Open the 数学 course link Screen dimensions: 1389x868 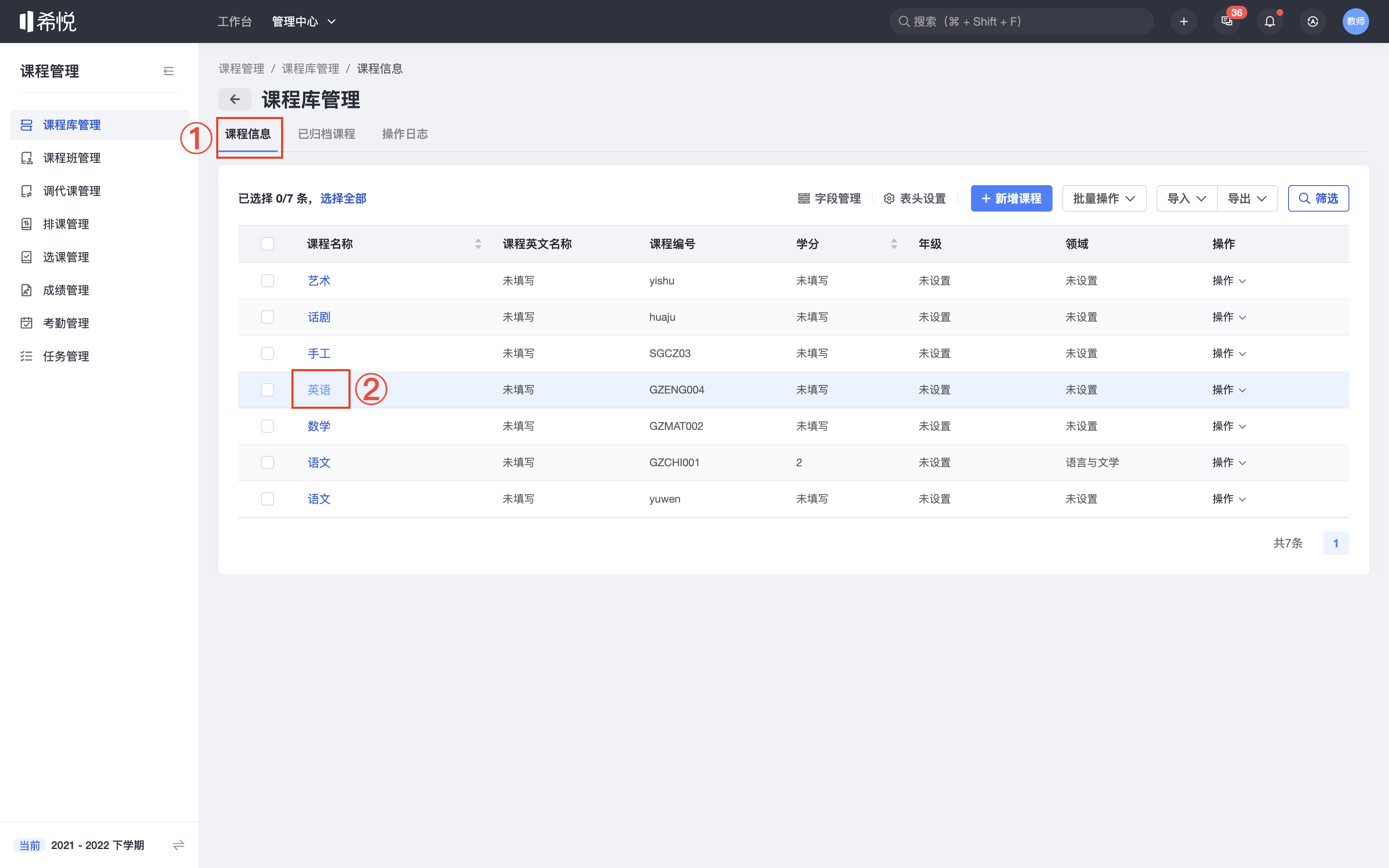(319, 426)
